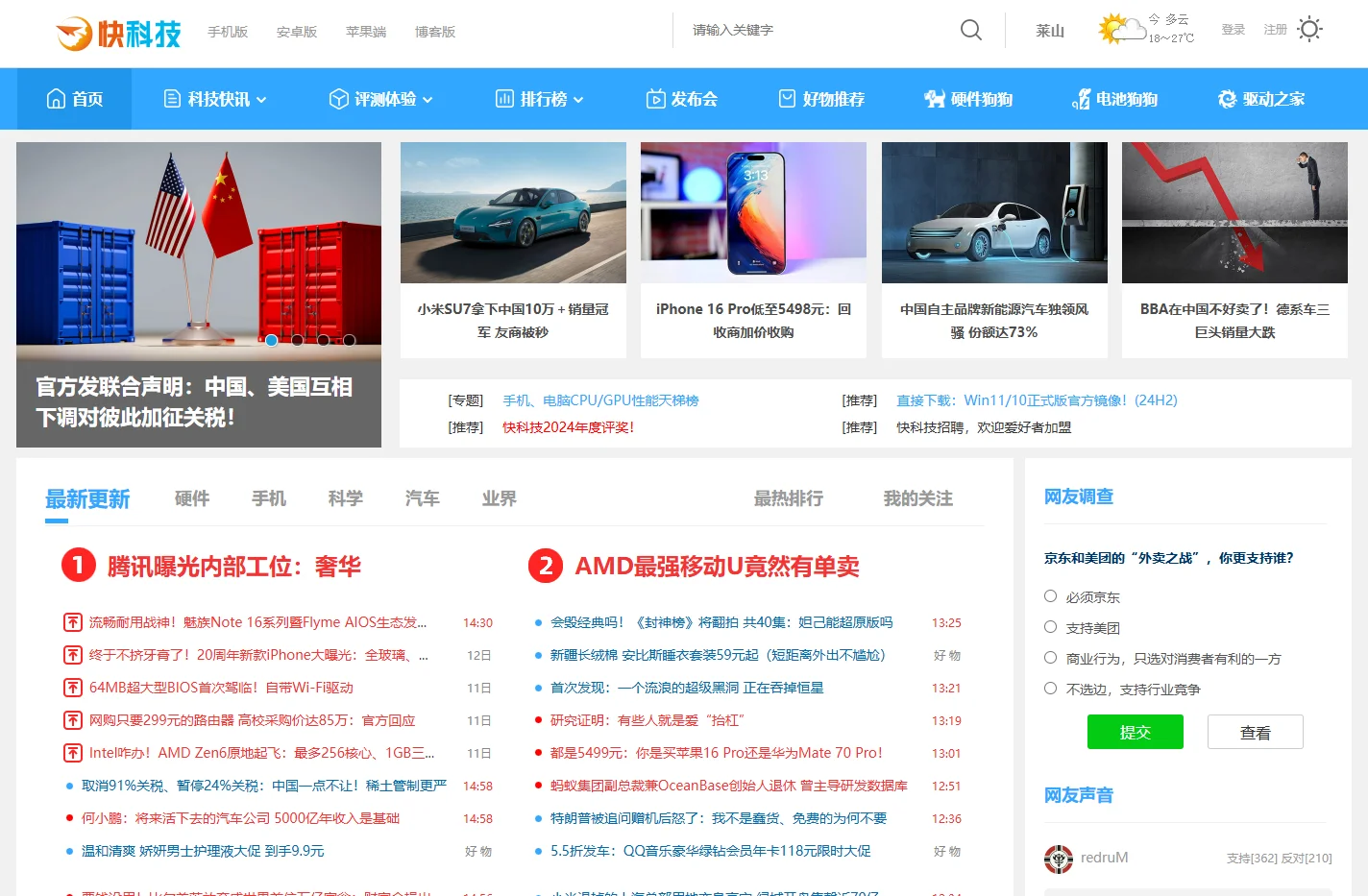Select the 必须京东 poll option
This screenshot has height=896, width=1368.
[x=1050, y=596]
